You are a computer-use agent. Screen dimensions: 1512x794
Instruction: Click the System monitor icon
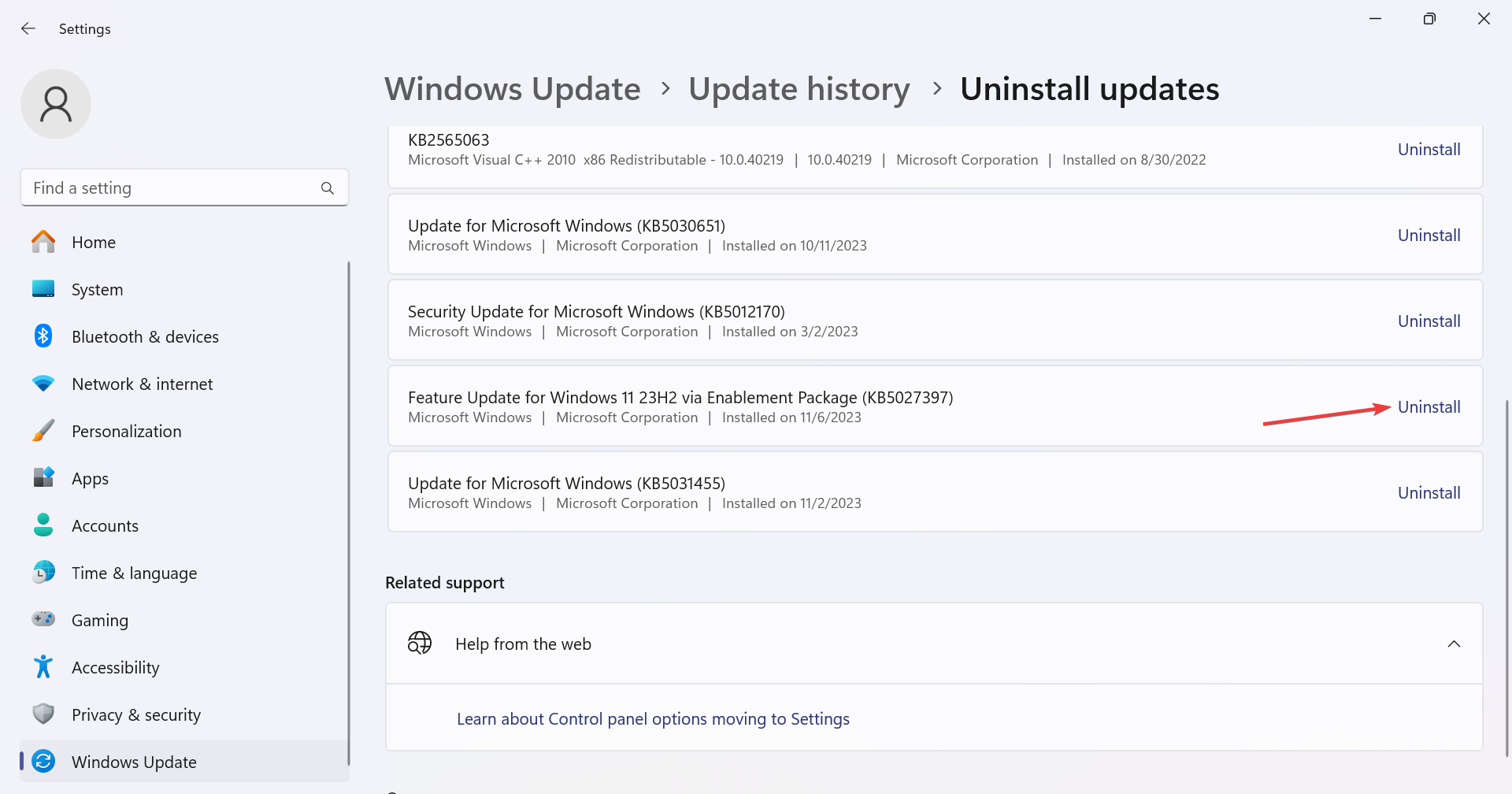(43, 289)
